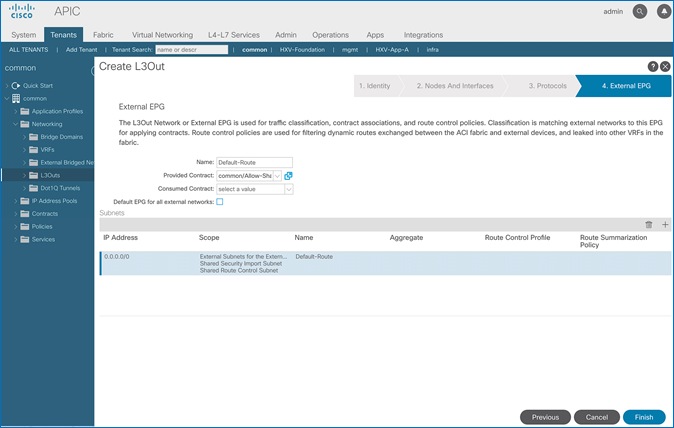Click the Add Tenant link
Image resolution: width=674 pixels, height=428 pixels.
[81, 50]
